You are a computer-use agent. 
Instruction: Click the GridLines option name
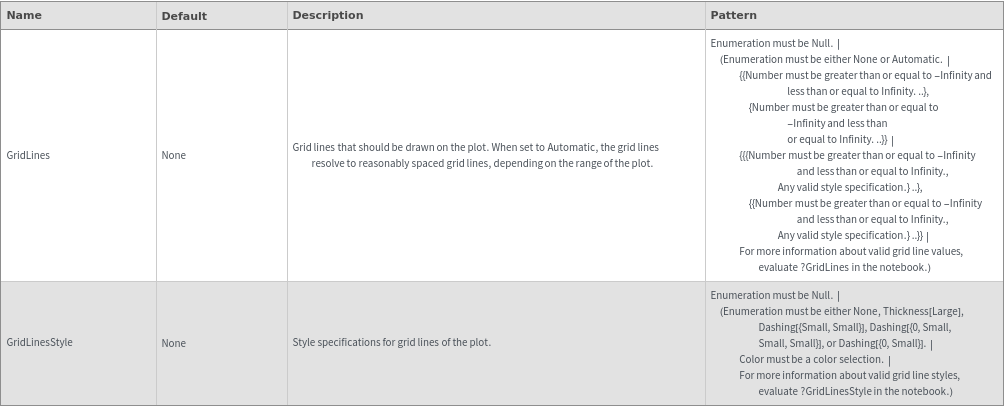click(x=28, y=155)
